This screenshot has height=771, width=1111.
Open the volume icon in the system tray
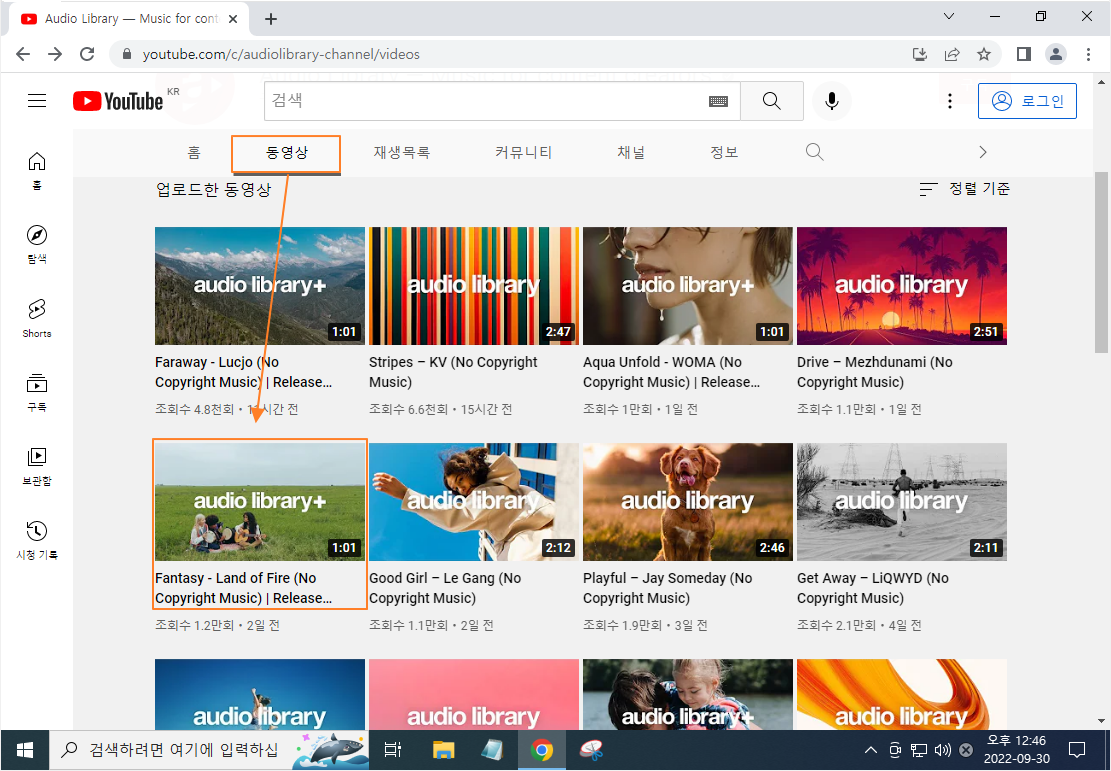[x=942, y=750]
